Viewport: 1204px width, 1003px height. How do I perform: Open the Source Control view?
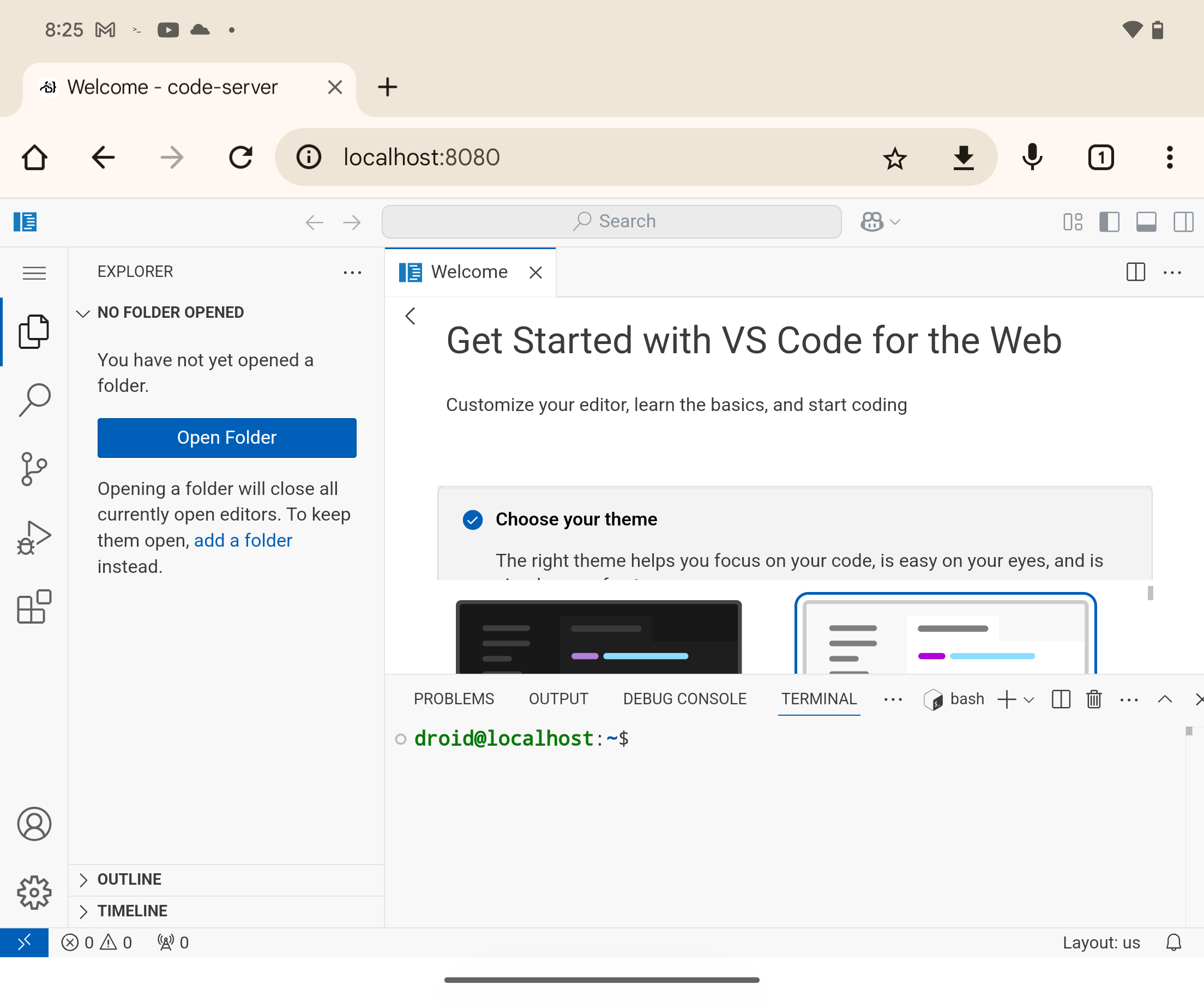click(34, 468)
